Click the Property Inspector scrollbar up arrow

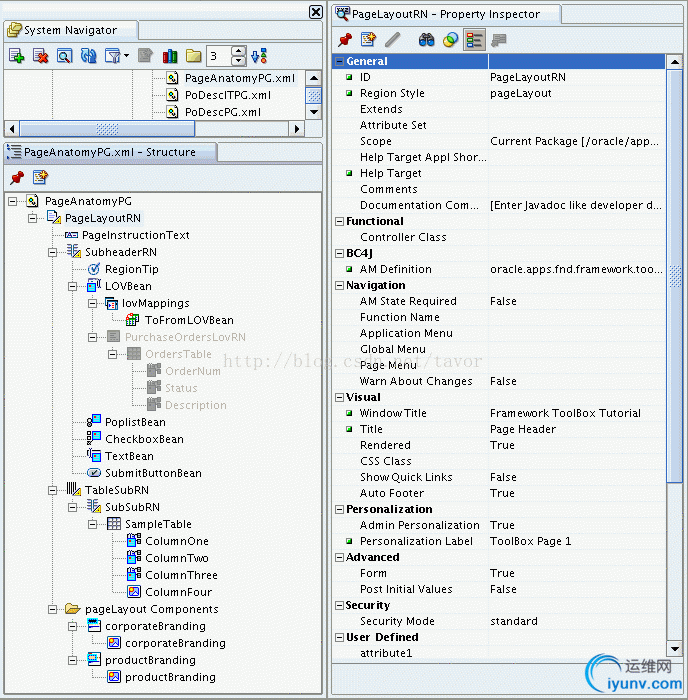(x=675, y=62)
